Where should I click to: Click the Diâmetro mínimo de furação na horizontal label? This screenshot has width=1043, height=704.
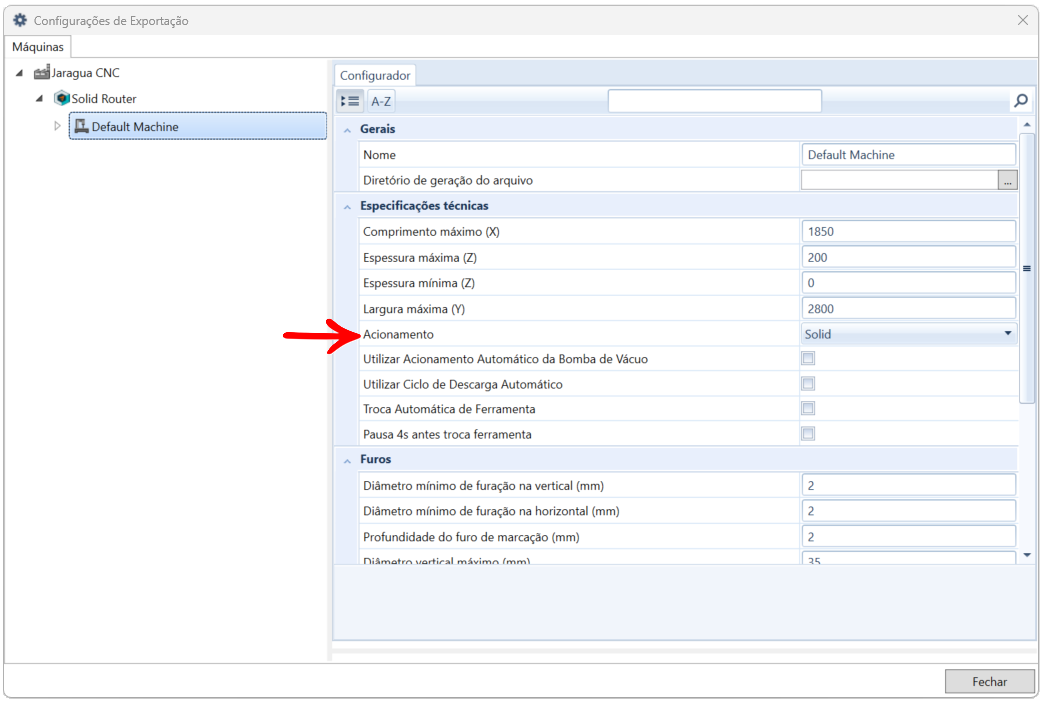pyautogui.click(x=491, y=511)
